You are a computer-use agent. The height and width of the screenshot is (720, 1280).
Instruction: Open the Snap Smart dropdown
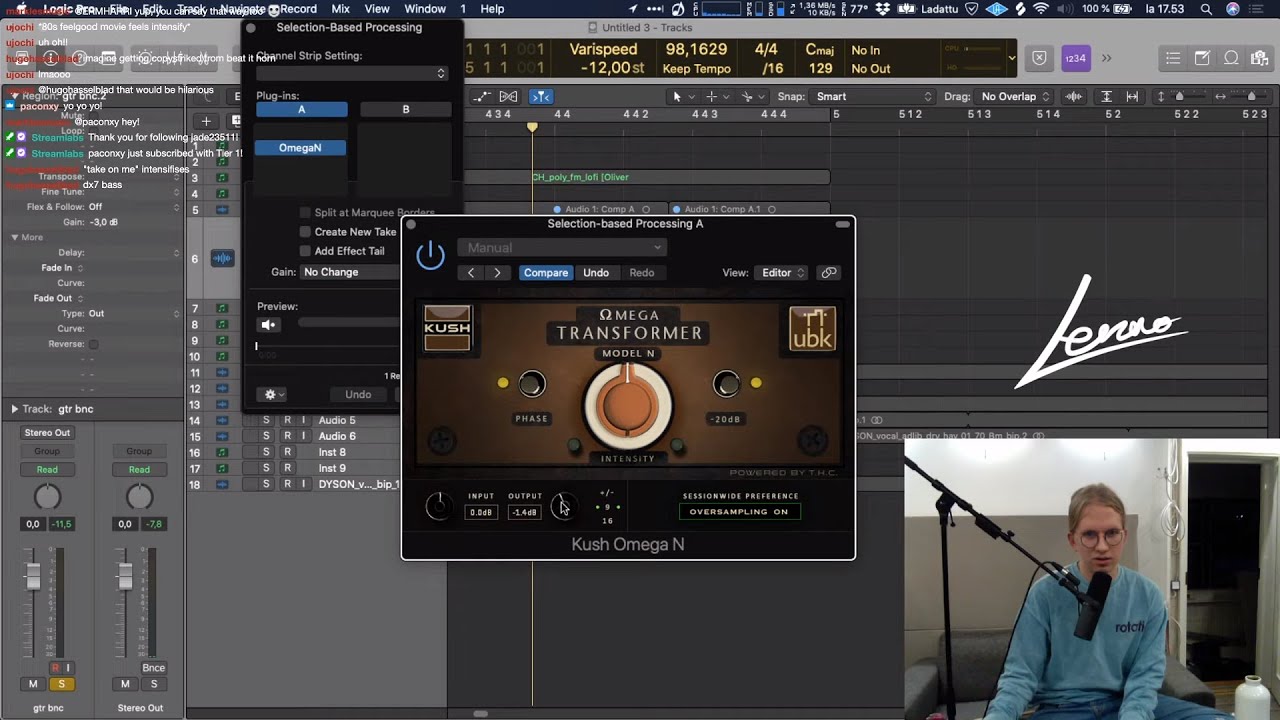pyautogui.click(x=872, y=96)
